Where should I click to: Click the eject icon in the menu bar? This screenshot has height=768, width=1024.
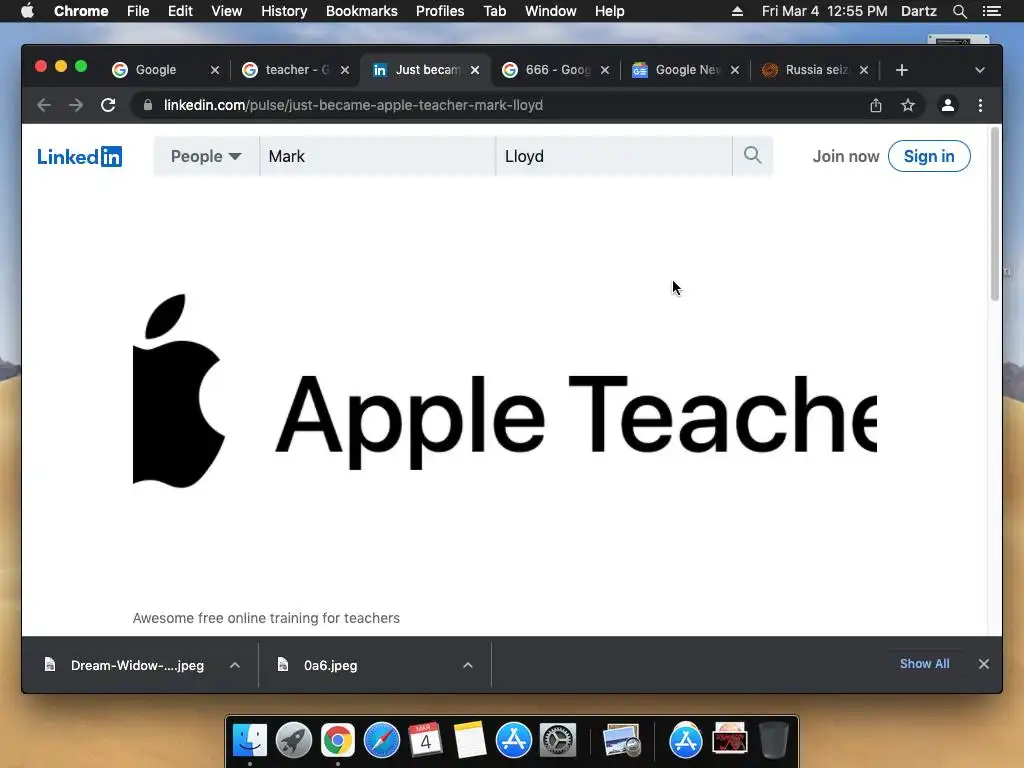737,11
